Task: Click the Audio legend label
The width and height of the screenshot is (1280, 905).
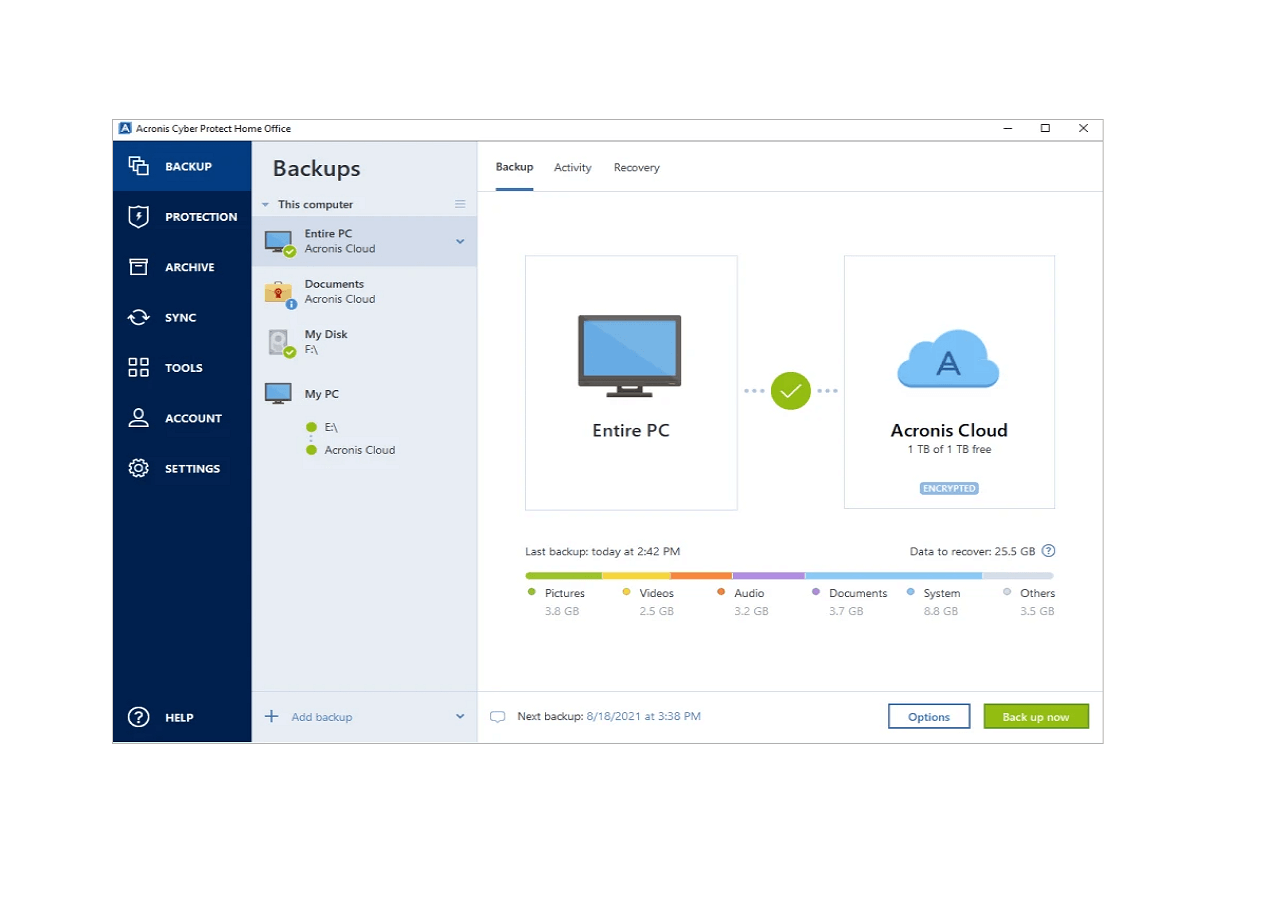Action: 749,593
